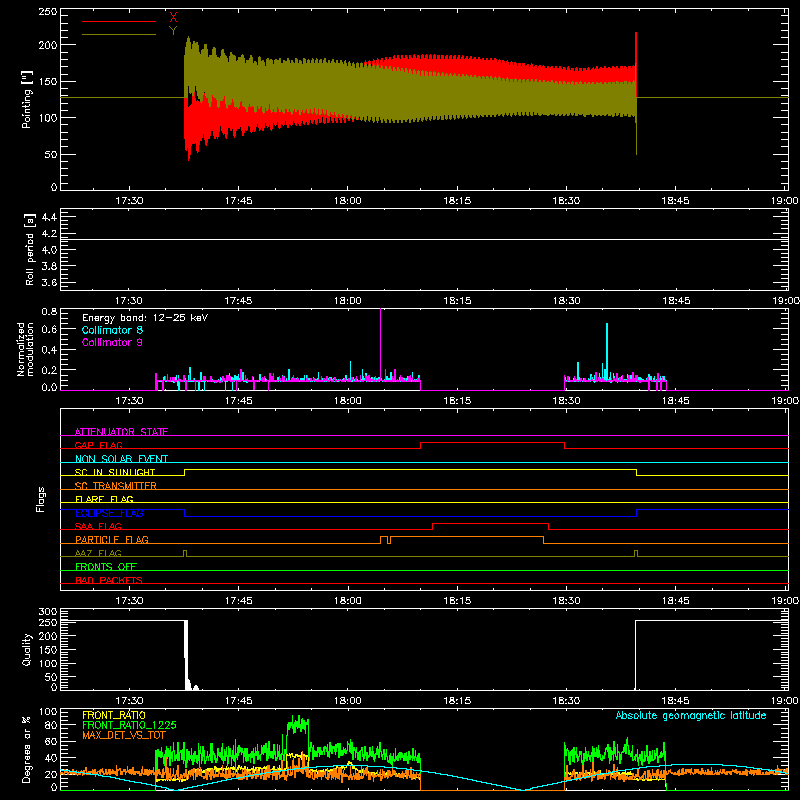Select the GAP_FLAG label
Screen dimensions: 800x800
tap(98, 445)
